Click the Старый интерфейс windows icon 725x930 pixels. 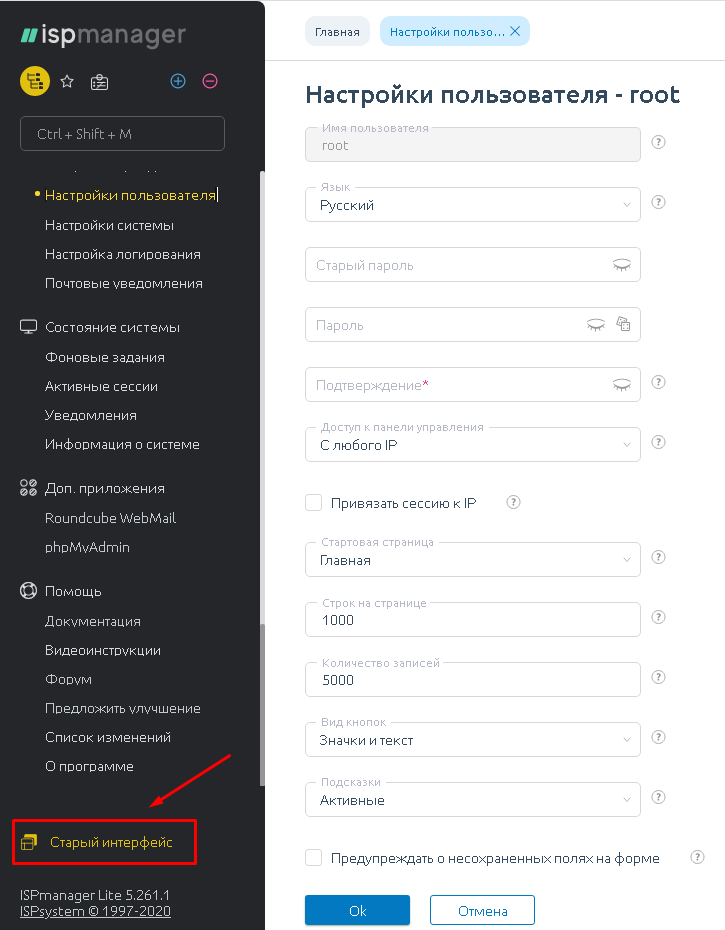pos(29,842)
